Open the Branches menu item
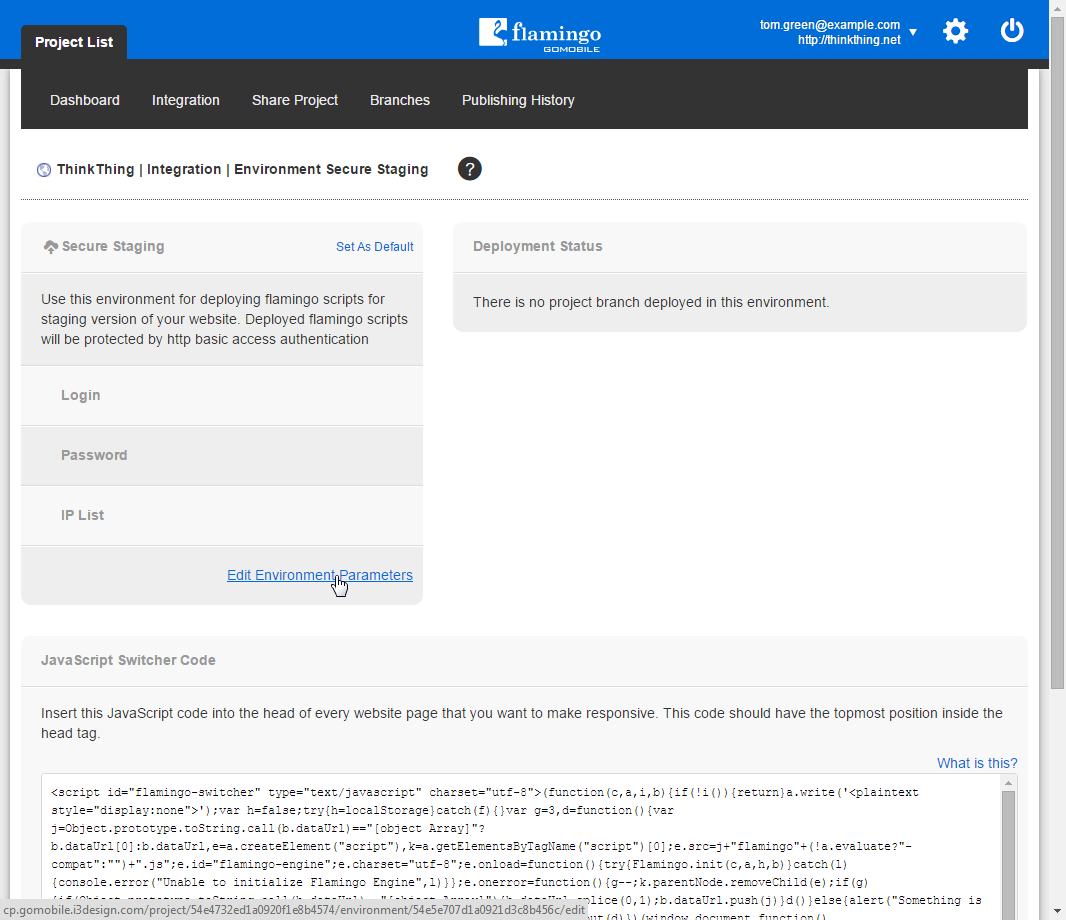Viewport: 1066px width, 920px height. [400, 100]
